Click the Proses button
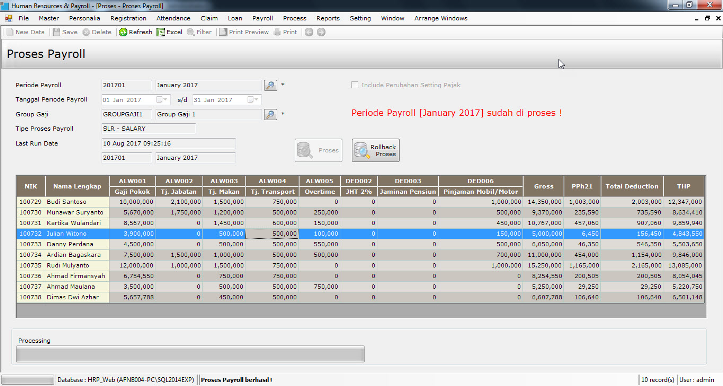Viewport: 723px width, 386px height. coord(319,150)
